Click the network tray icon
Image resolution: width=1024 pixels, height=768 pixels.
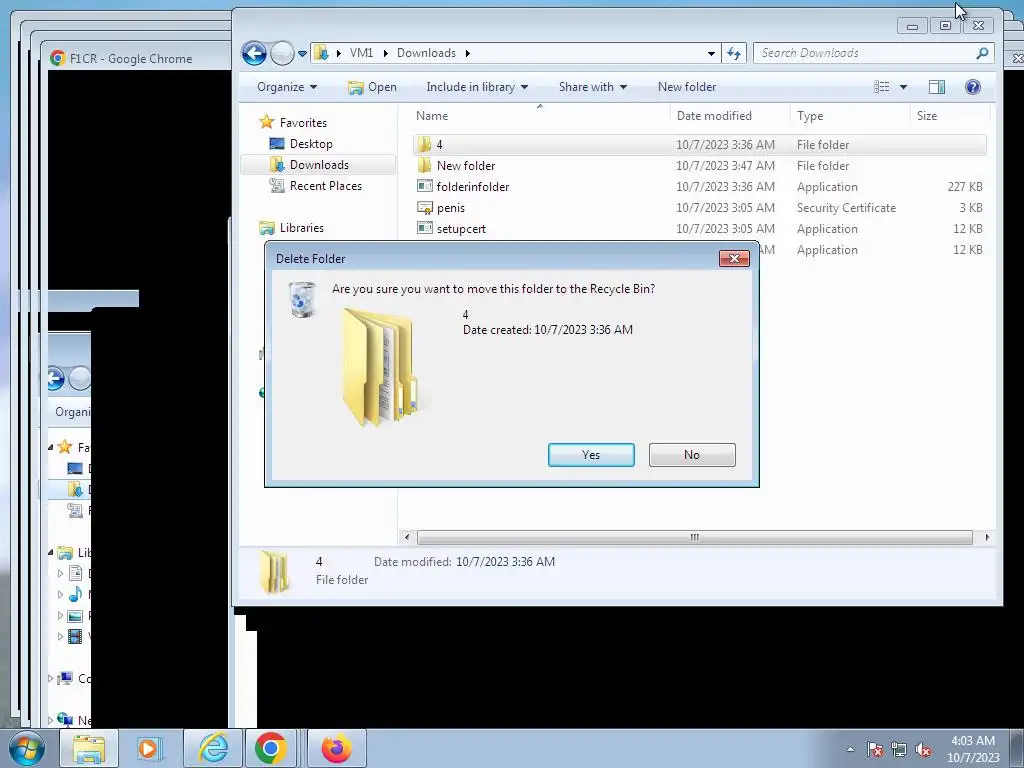pyautogui.click(x=899, y=749)
